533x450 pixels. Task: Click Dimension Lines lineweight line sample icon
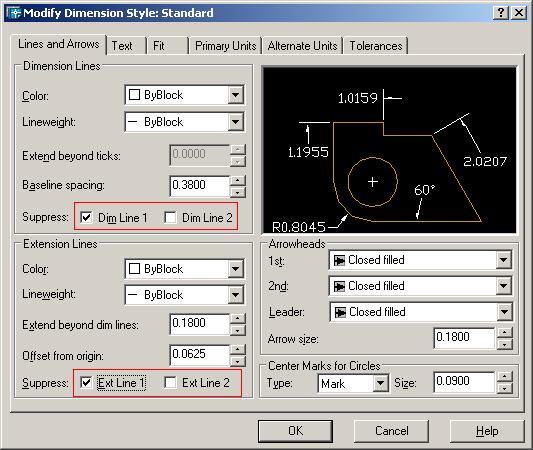132,122
